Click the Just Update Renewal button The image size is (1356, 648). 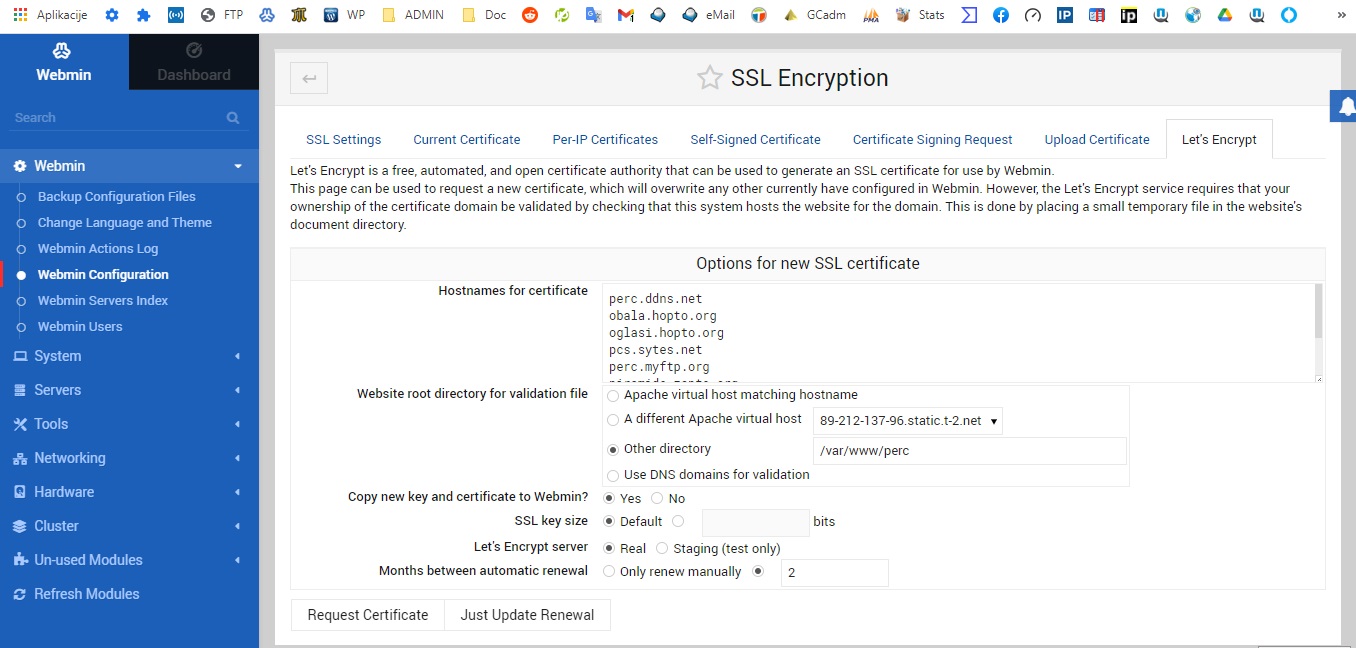527,615
